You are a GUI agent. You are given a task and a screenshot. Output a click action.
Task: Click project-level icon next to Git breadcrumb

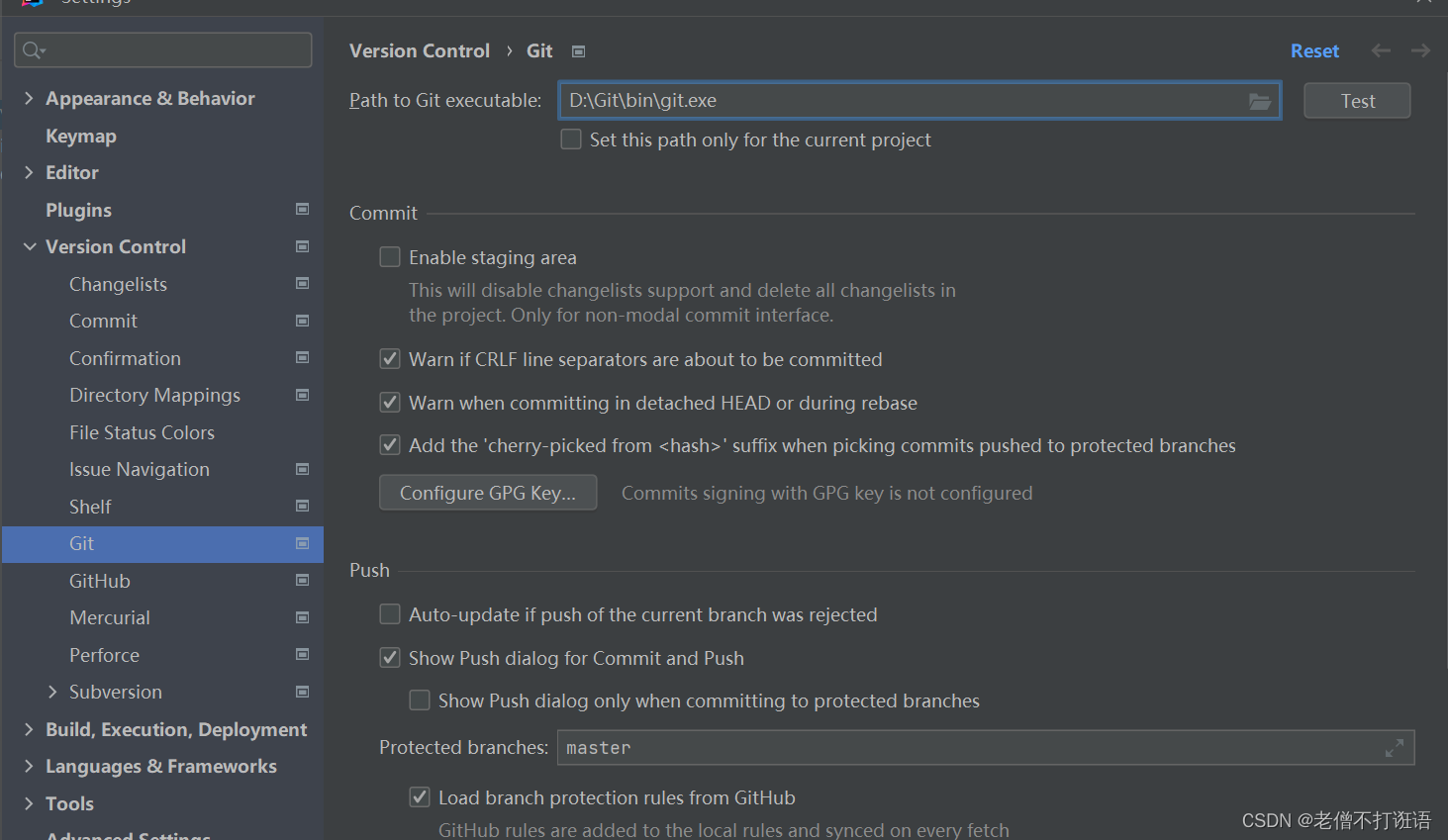click(579, 51)
